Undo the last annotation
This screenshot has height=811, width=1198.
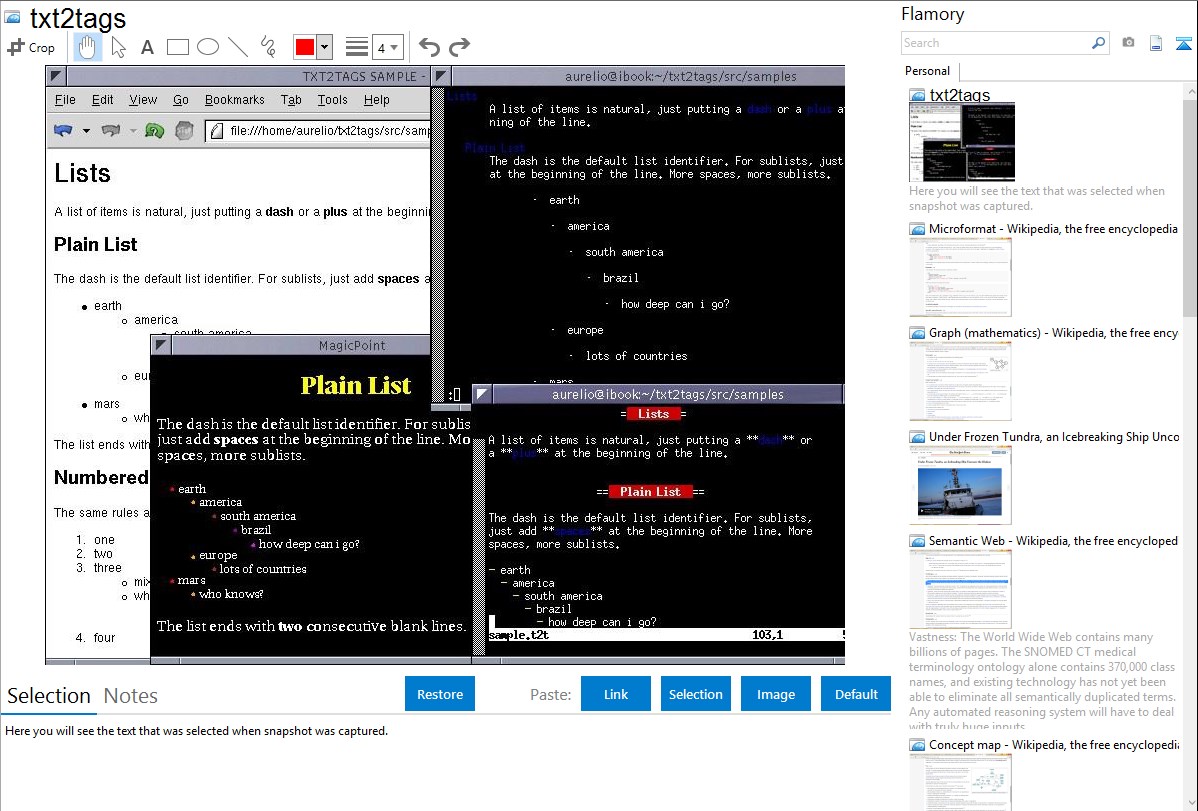[429, 47]
